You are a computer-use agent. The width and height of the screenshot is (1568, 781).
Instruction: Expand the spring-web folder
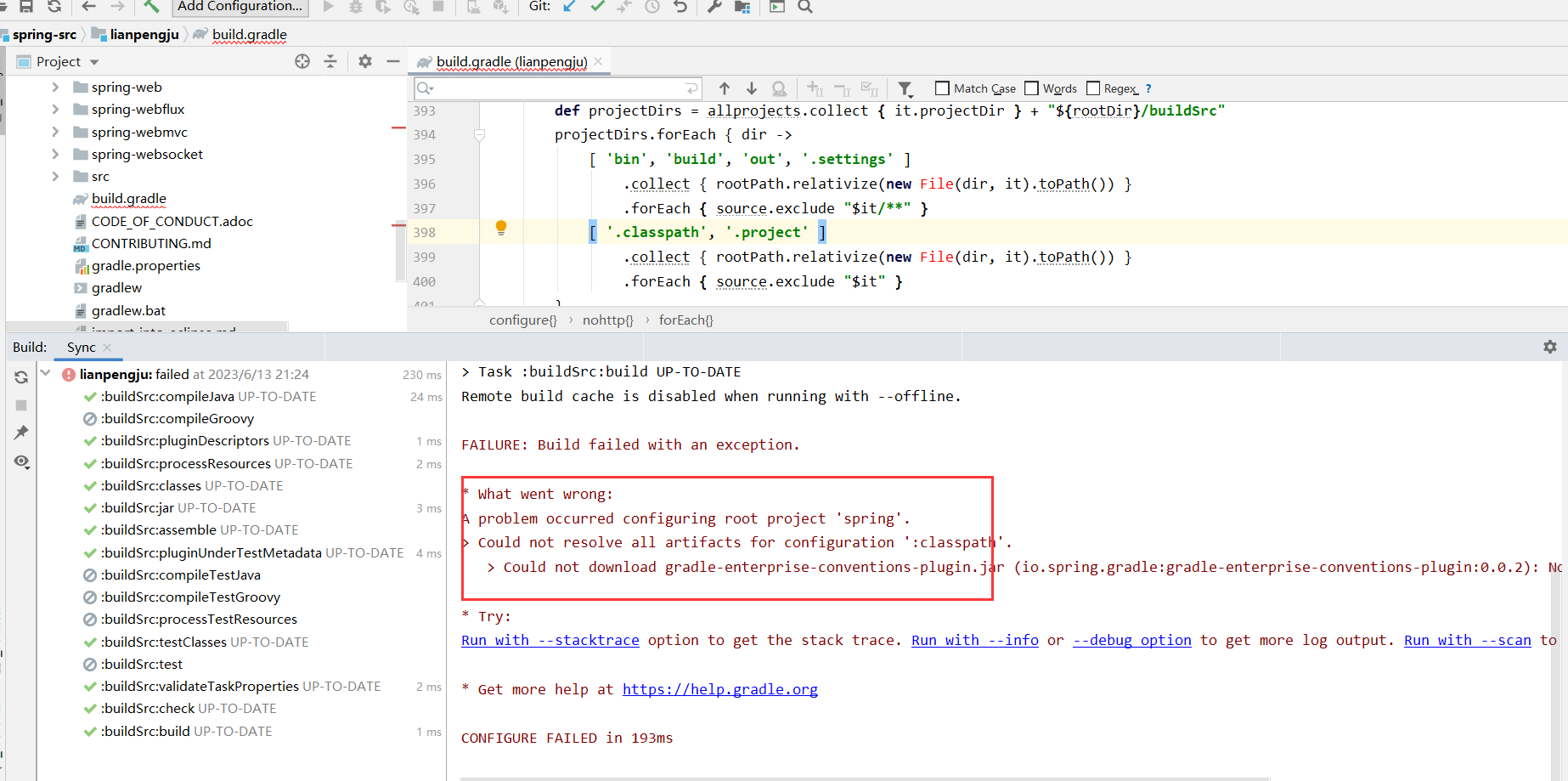point(55,87)
